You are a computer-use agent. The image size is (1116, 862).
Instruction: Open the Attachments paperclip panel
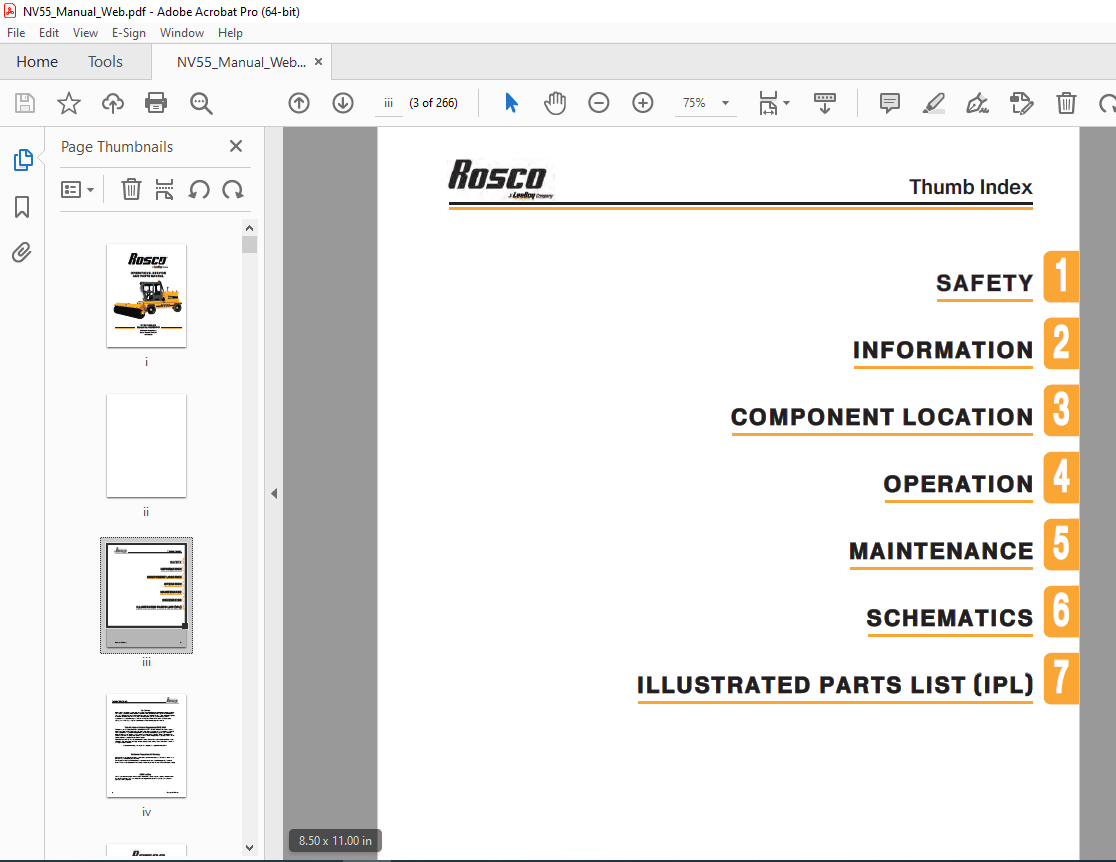(22, 253)
